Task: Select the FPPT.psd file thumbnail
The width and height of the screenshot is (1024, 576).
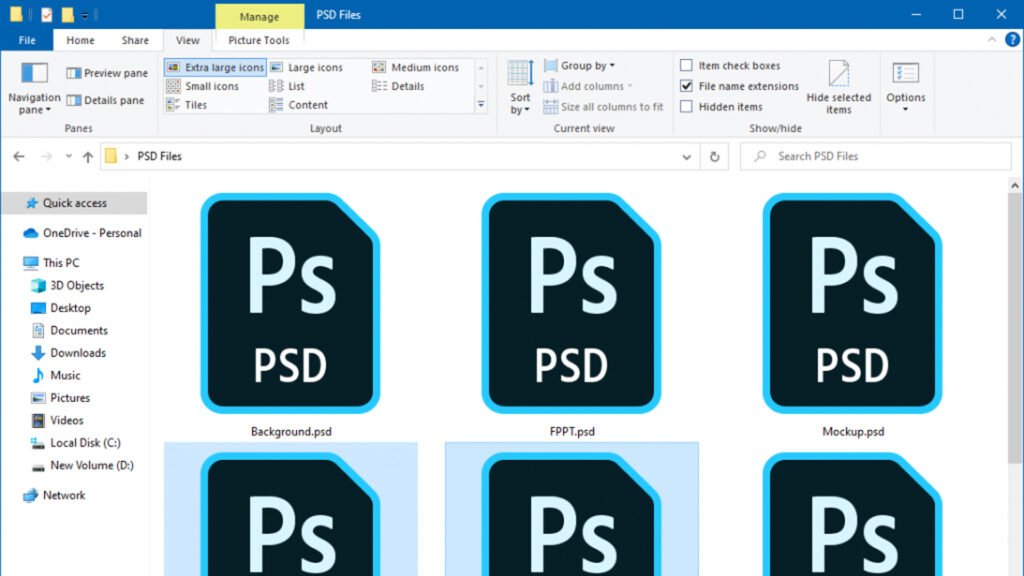Action: (x=571, y=305)
